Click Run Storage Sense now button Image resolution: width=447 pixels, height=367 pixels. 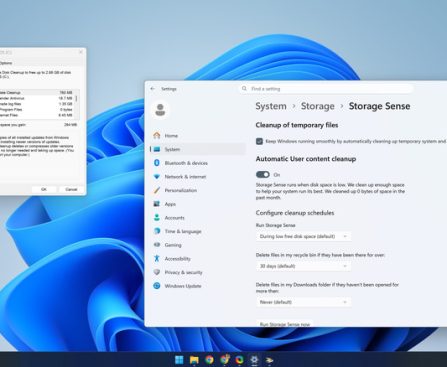click(x=285, y=324)
